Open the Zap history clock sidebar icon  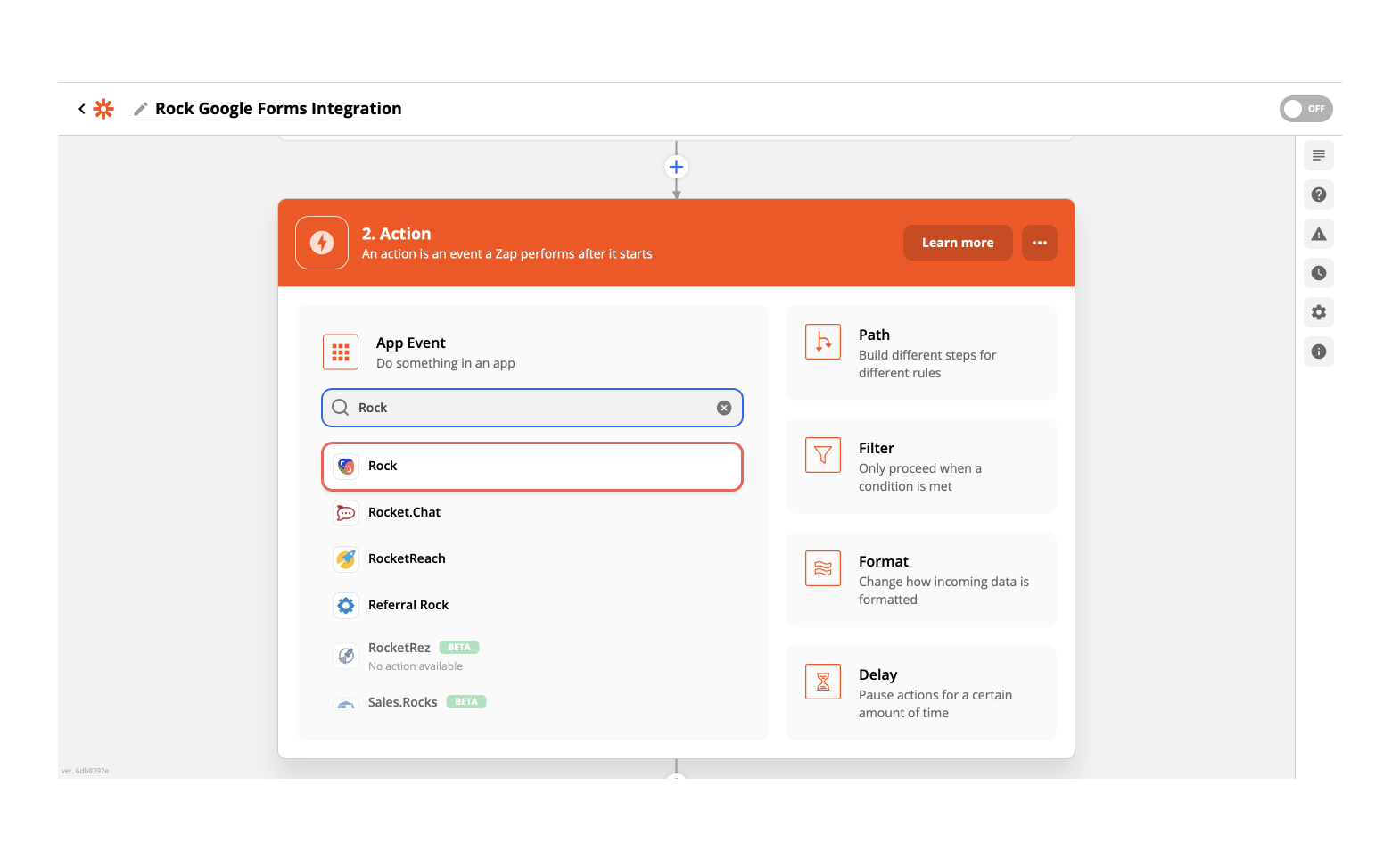[x=1319, y=273]
